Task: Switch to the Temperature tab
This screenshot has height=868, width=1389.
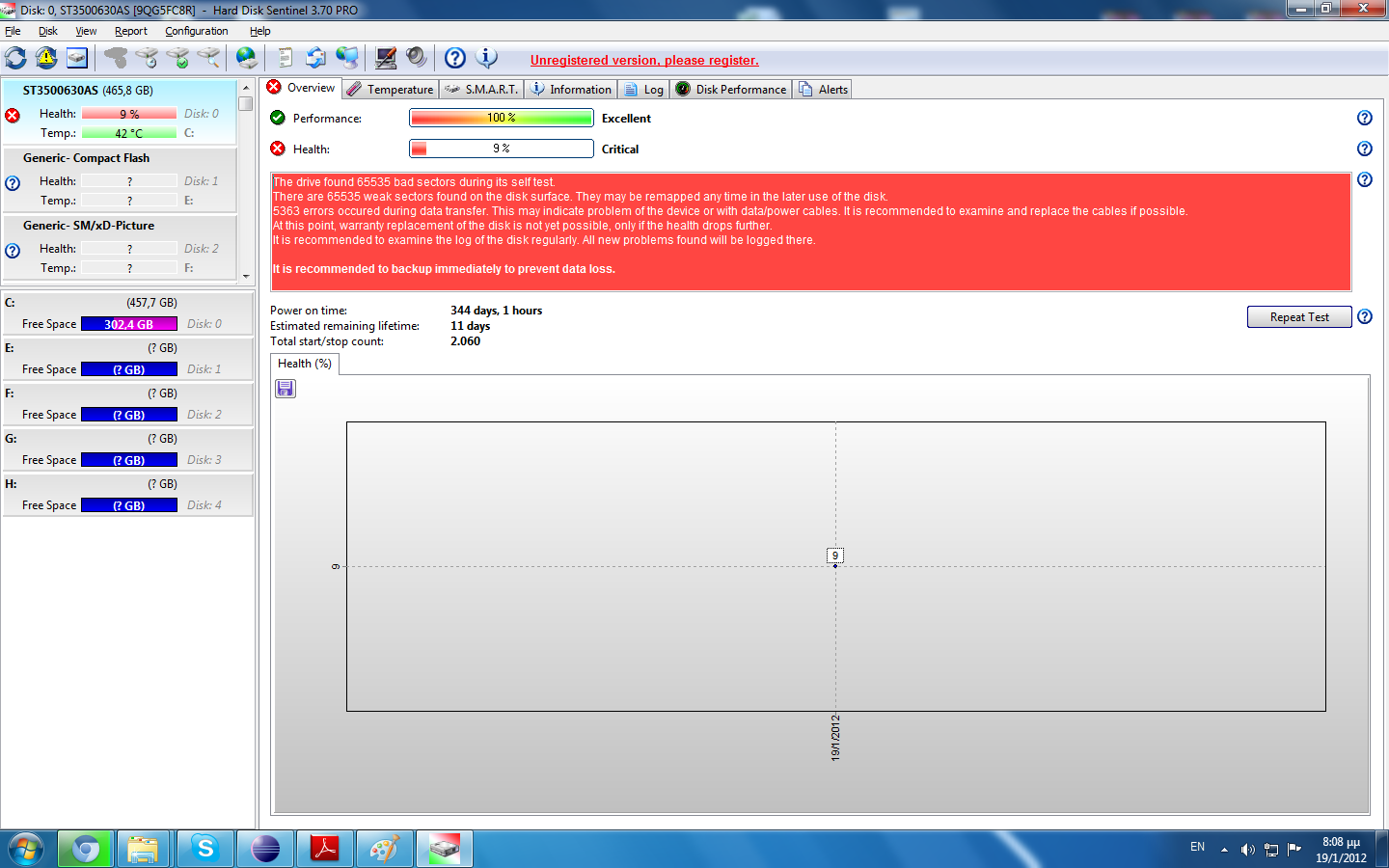Action: (x=391, y=89)
